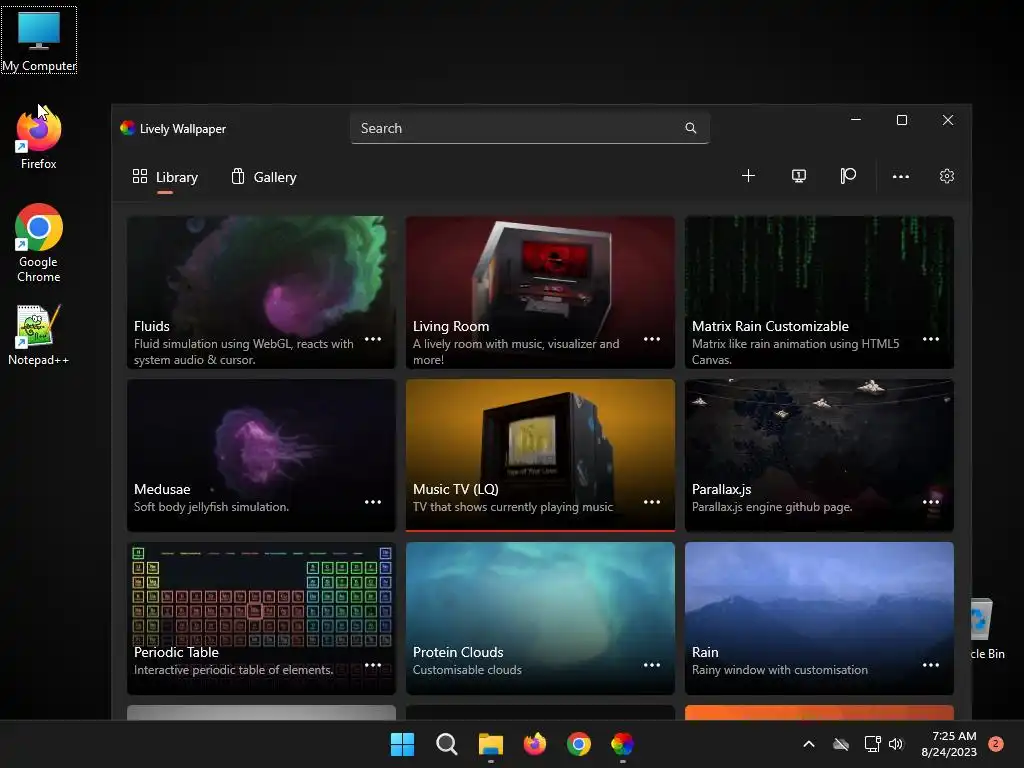
Task: Maximize the Lively Wallpaper window
Action: coord(902,120)
